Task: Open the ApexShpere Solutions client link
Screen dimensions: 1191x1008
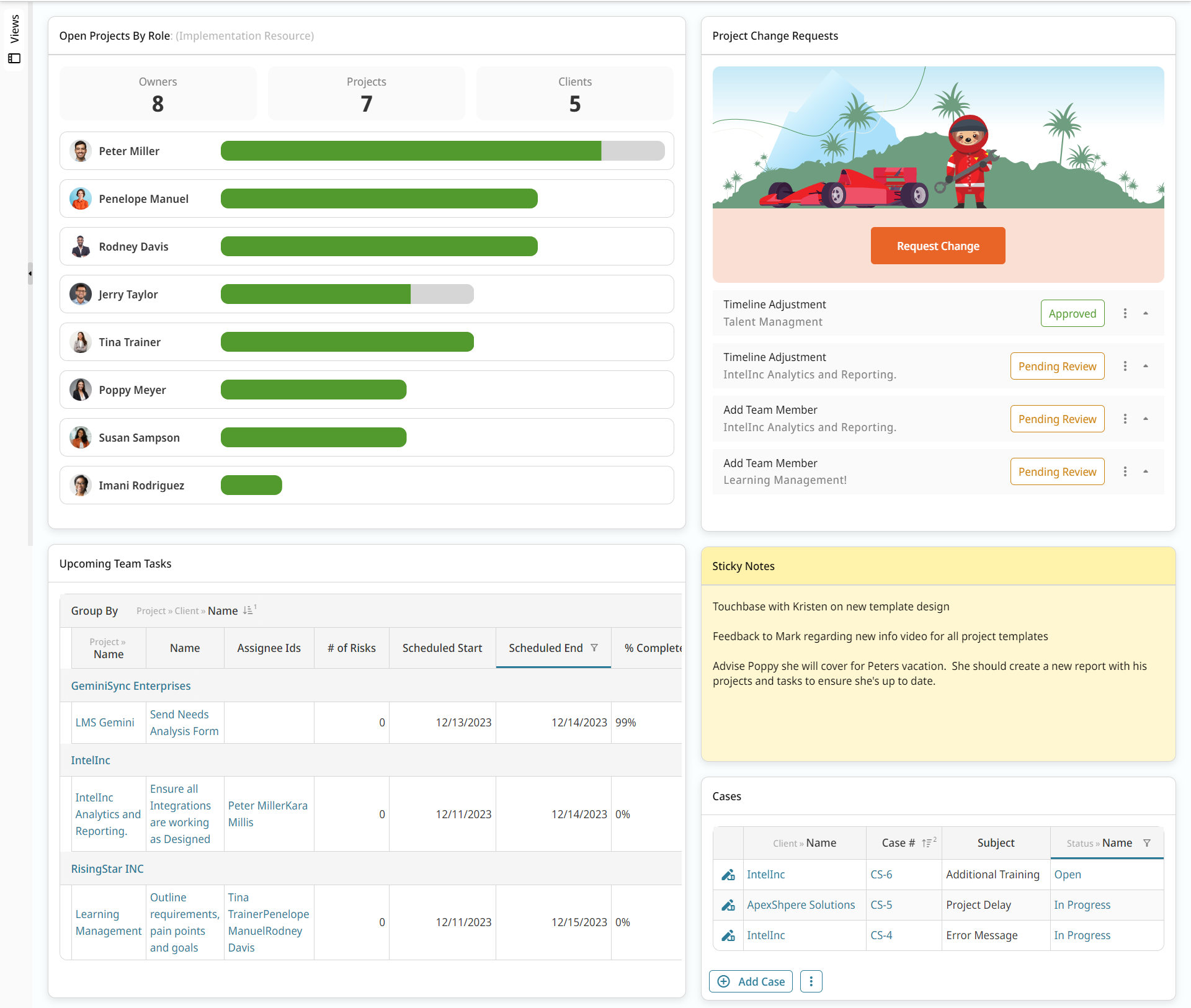Action: point(801,905)
